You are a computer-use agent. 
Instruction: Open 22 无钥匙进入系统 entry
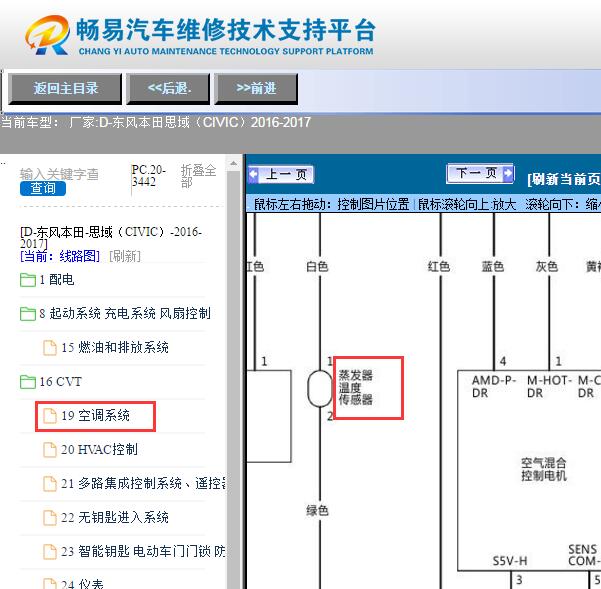point(115,518)
